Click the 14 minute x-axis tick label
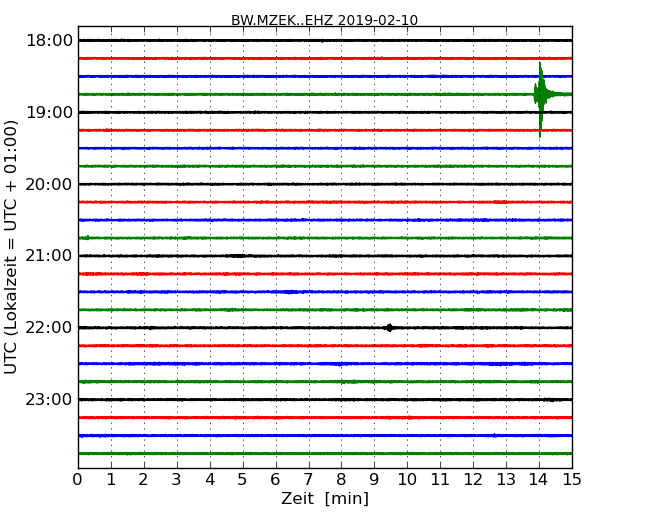The width and height of the screenshot is (650, 520). pos(539,480)
